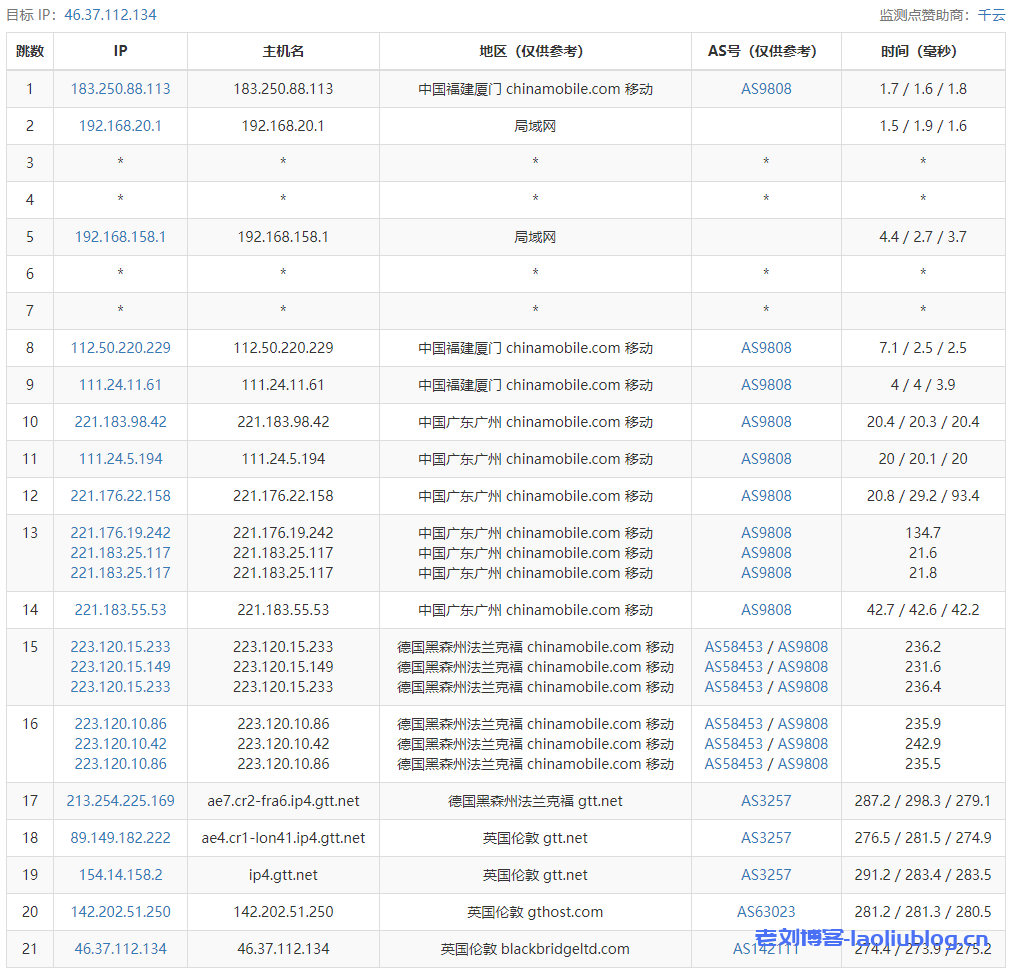Click the 192.168.20.1 IP link

(x=120, y=126)
